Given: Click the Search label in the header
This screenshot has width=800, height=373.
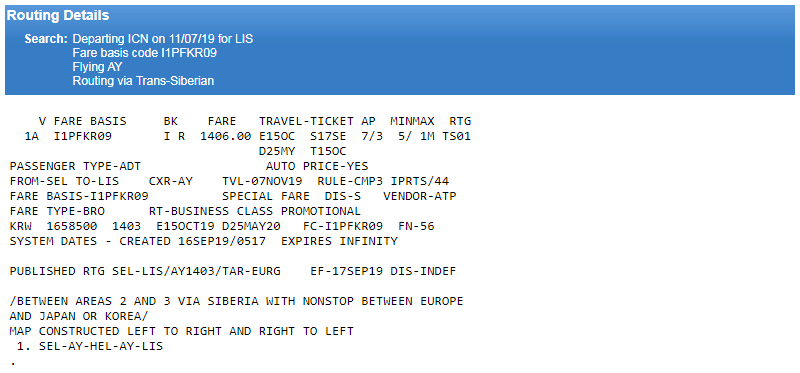Looking at the screenshot, I should 46,39.
